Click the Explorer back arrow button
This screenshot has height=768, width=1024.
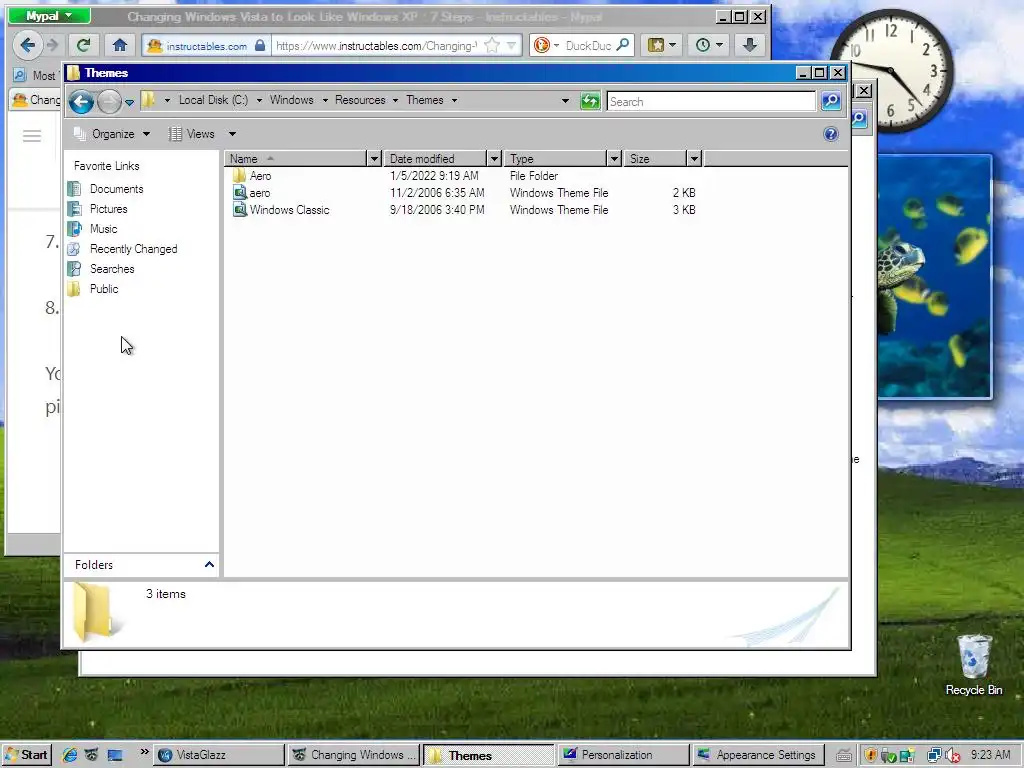tap(82, 101)
